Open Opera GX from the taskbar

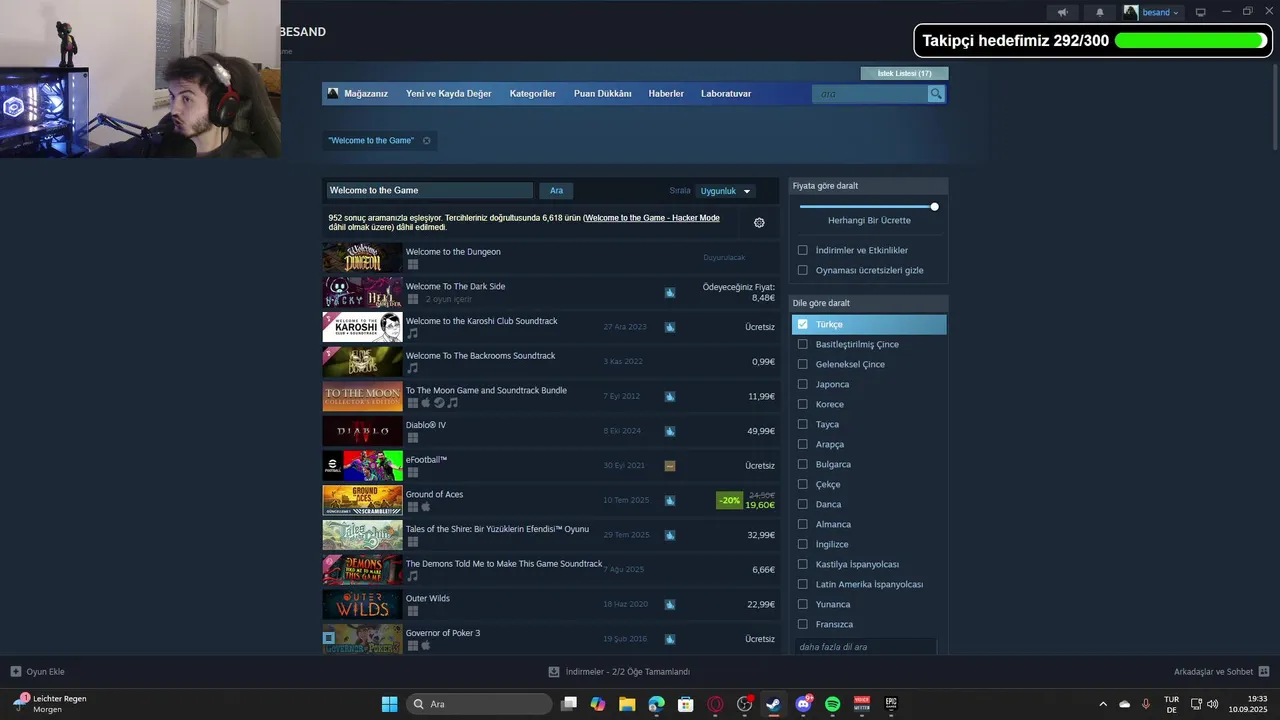715,704
